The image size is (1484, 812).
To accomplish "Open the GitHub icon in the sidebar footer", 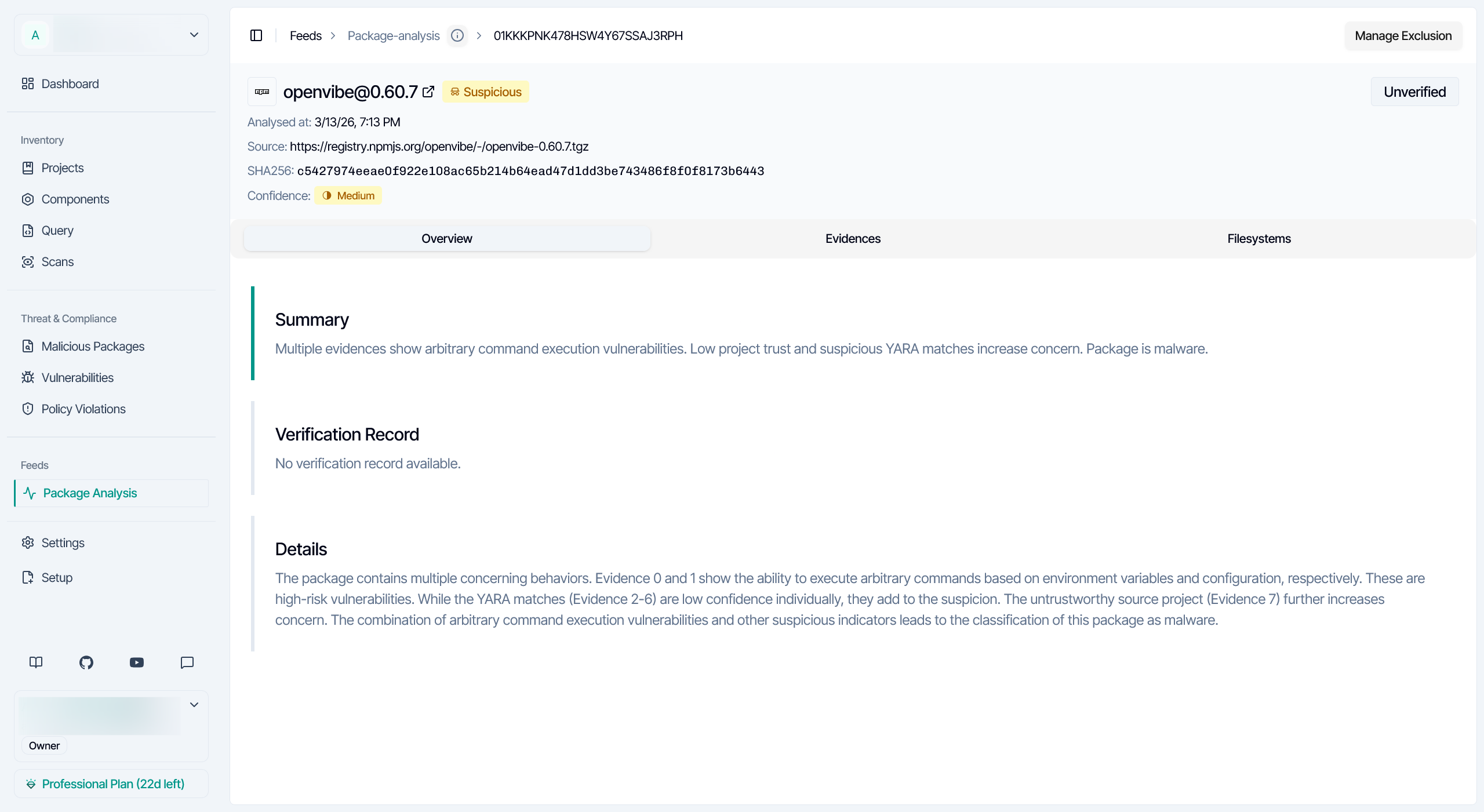I will [x=86, y=662].
